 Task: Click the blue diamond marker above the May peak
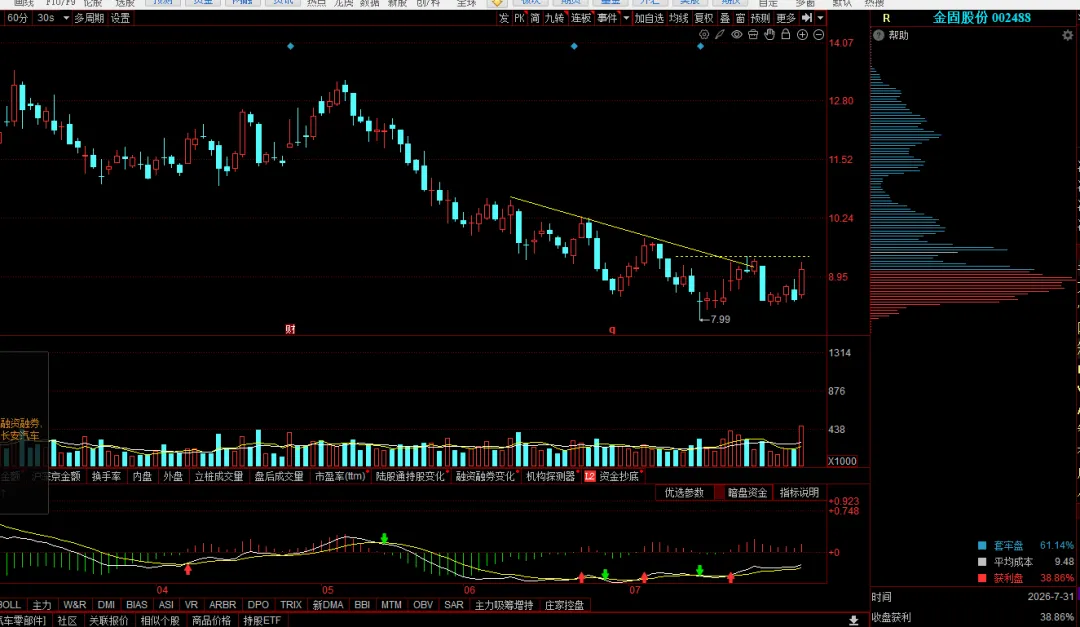point(291,46)
